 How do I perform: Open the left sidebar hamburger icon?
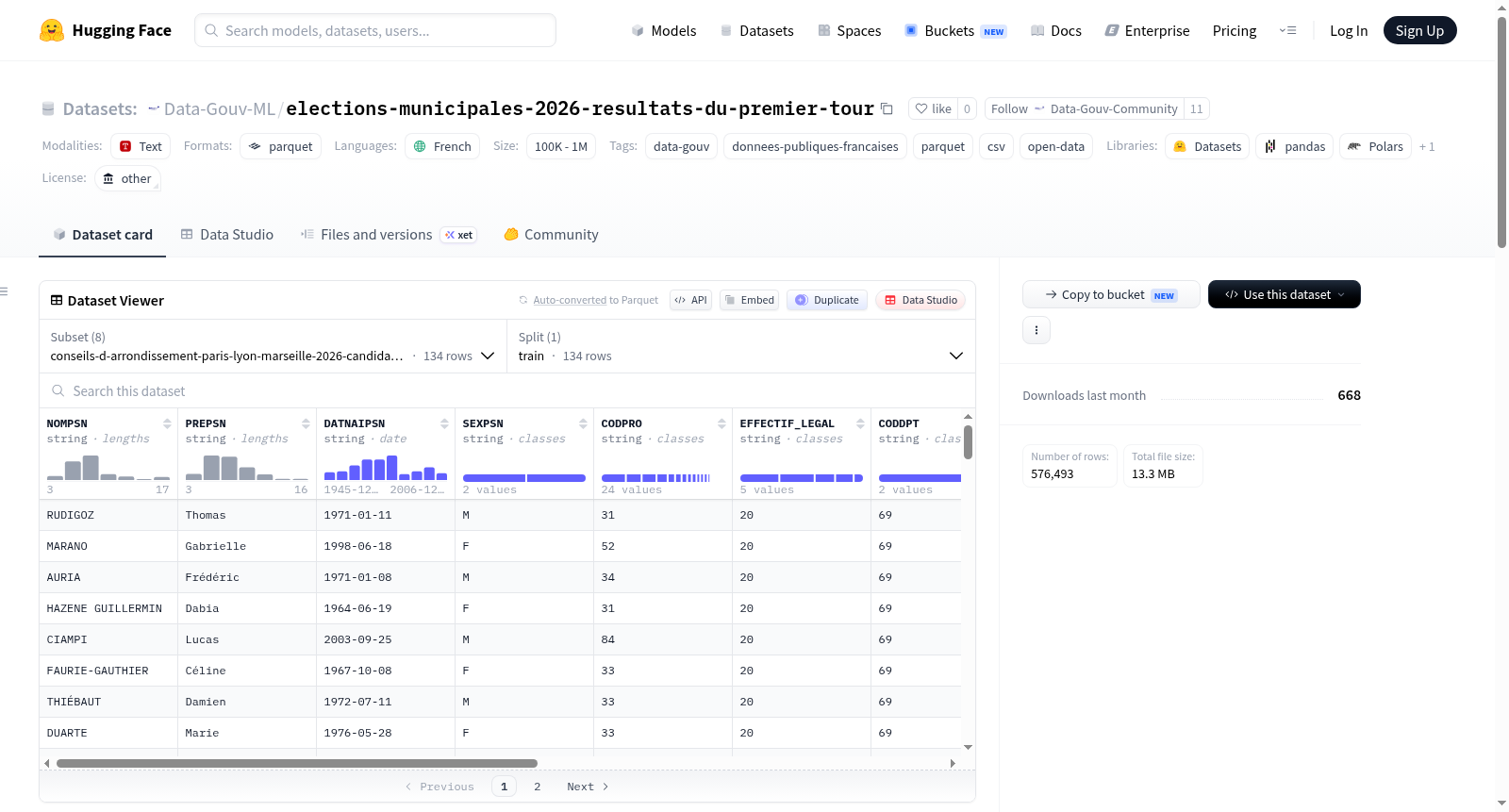5,291
